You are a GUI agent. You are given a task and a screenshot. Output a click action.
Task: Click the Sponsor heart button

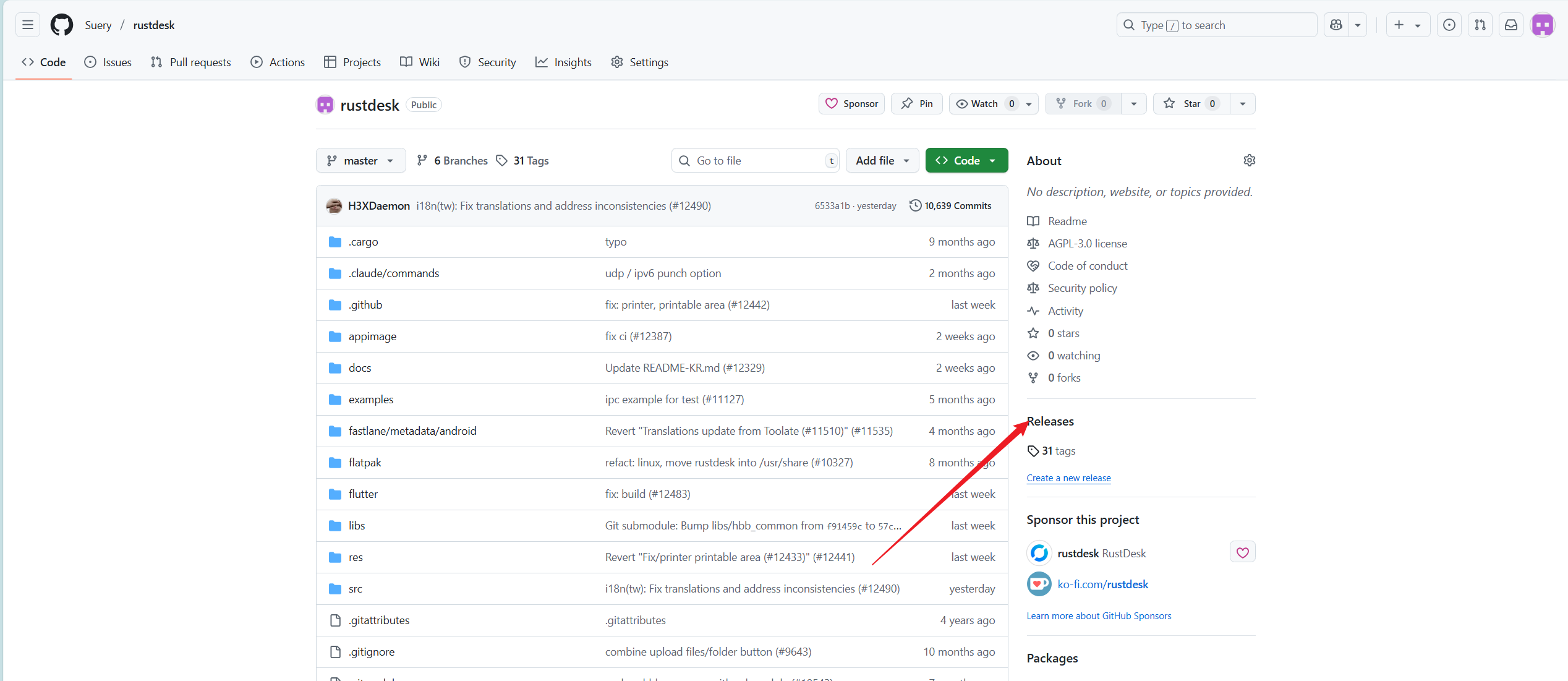click(851, 103)
